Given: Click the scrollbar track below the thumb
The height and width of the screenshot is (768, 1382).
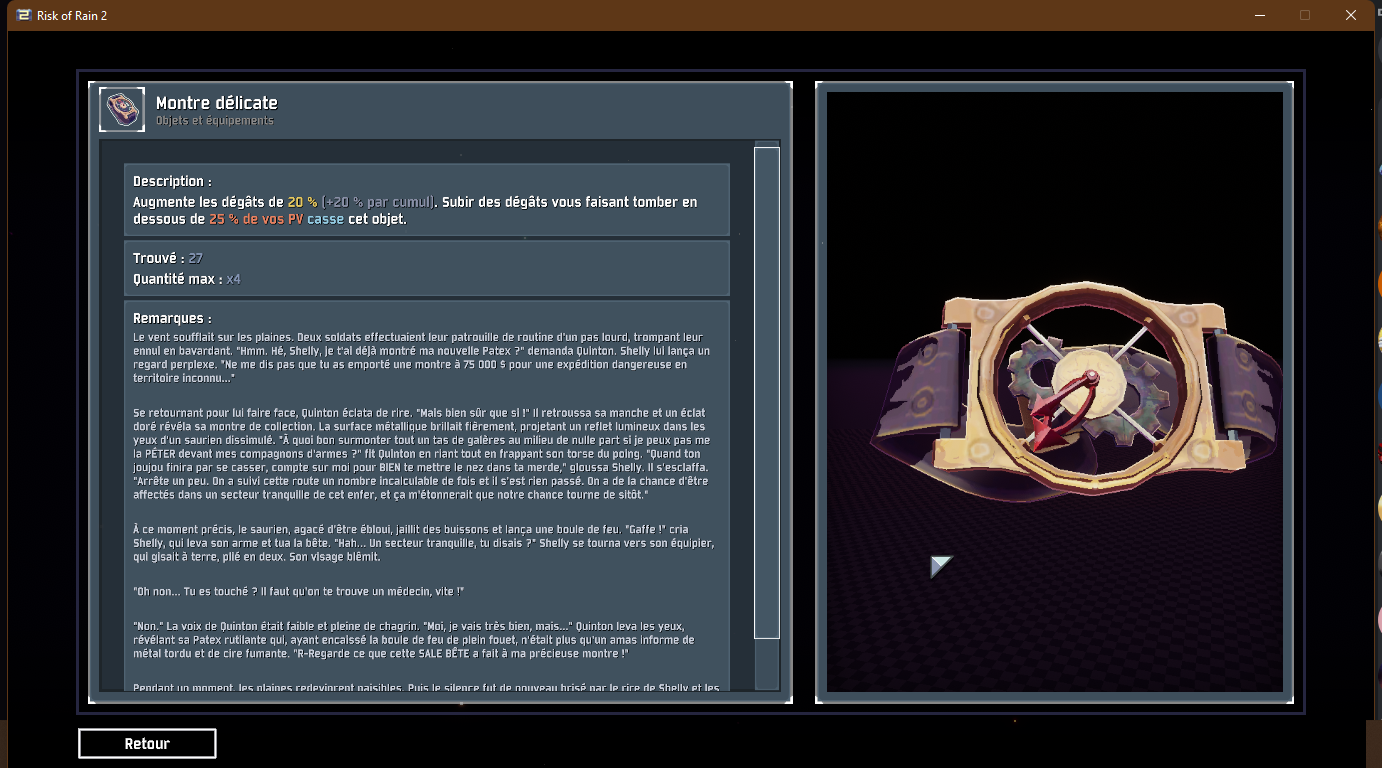Looking at the screenshot, I should pyautogui.click(x=766, y=664).
